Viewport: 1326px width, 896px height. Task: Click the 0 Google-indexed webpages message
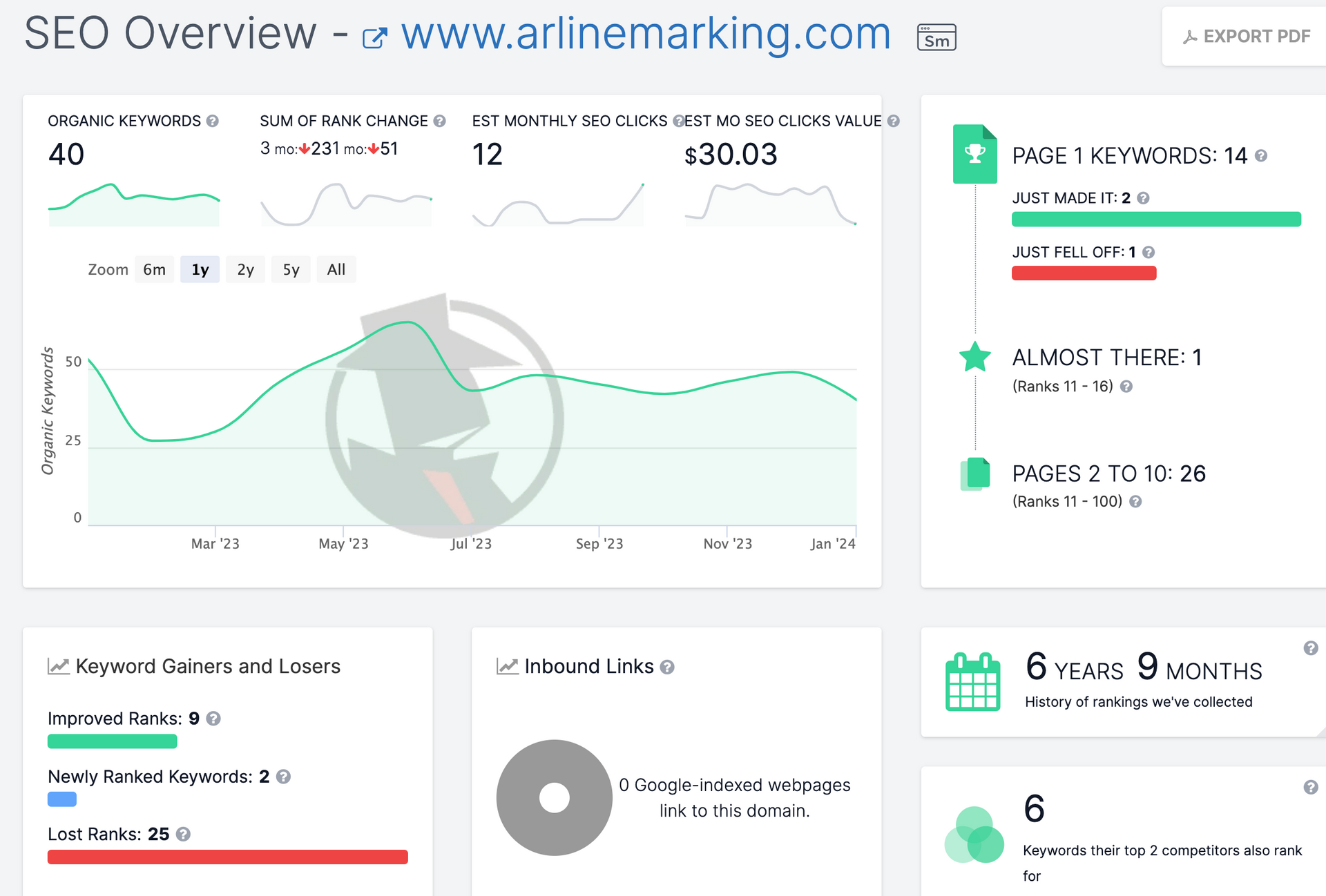pos(735,798)
